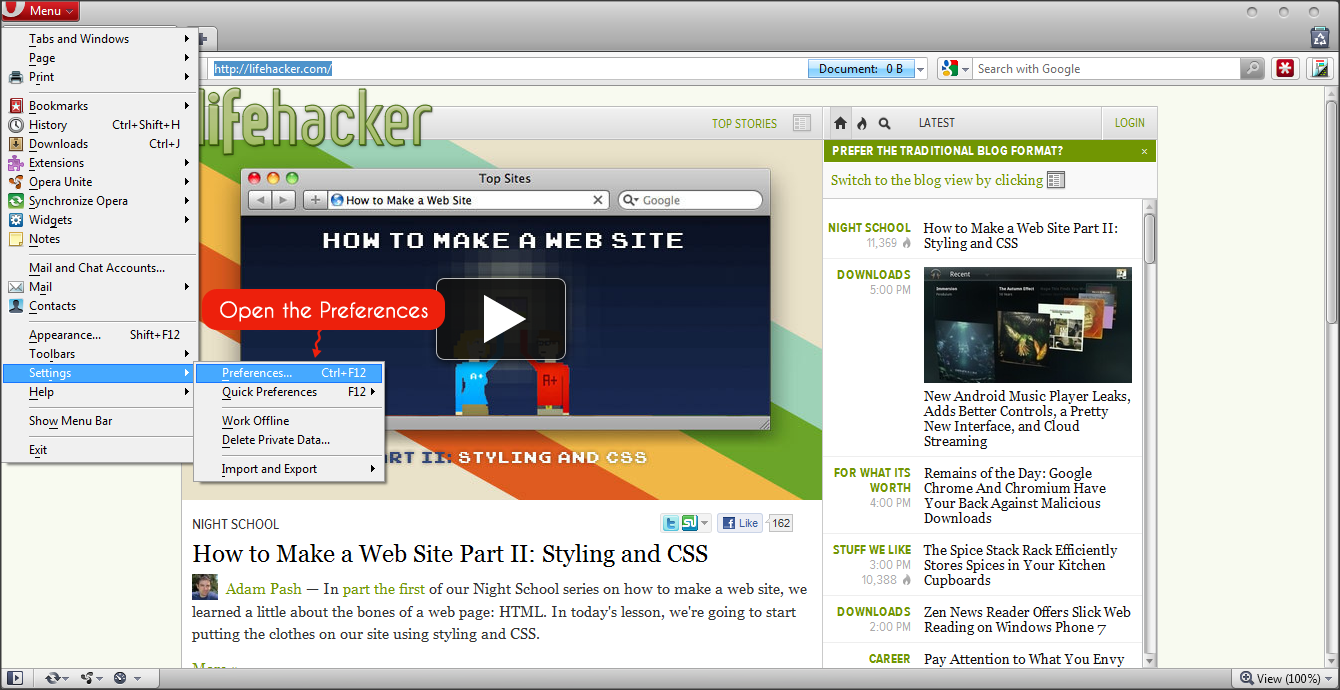Select the highlighted Settings menu item
Viewport: 1340px width, 690px height.
98,373
